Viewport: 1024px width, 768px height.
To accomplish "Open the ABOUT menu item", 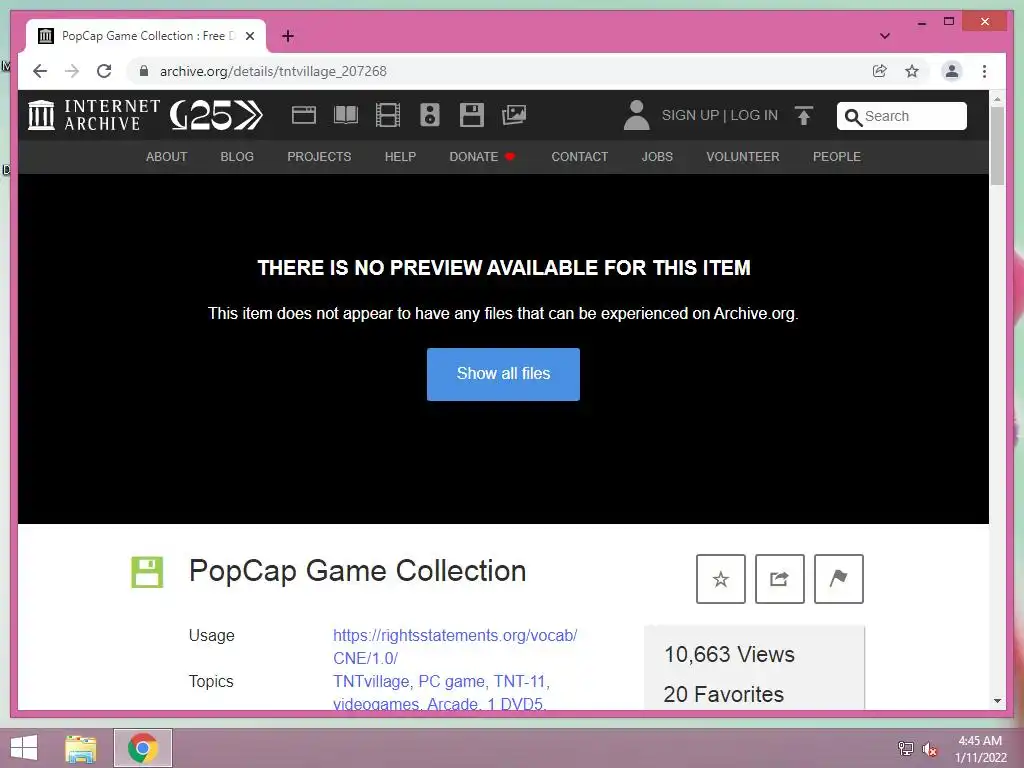I will click(x=167, y=157).
